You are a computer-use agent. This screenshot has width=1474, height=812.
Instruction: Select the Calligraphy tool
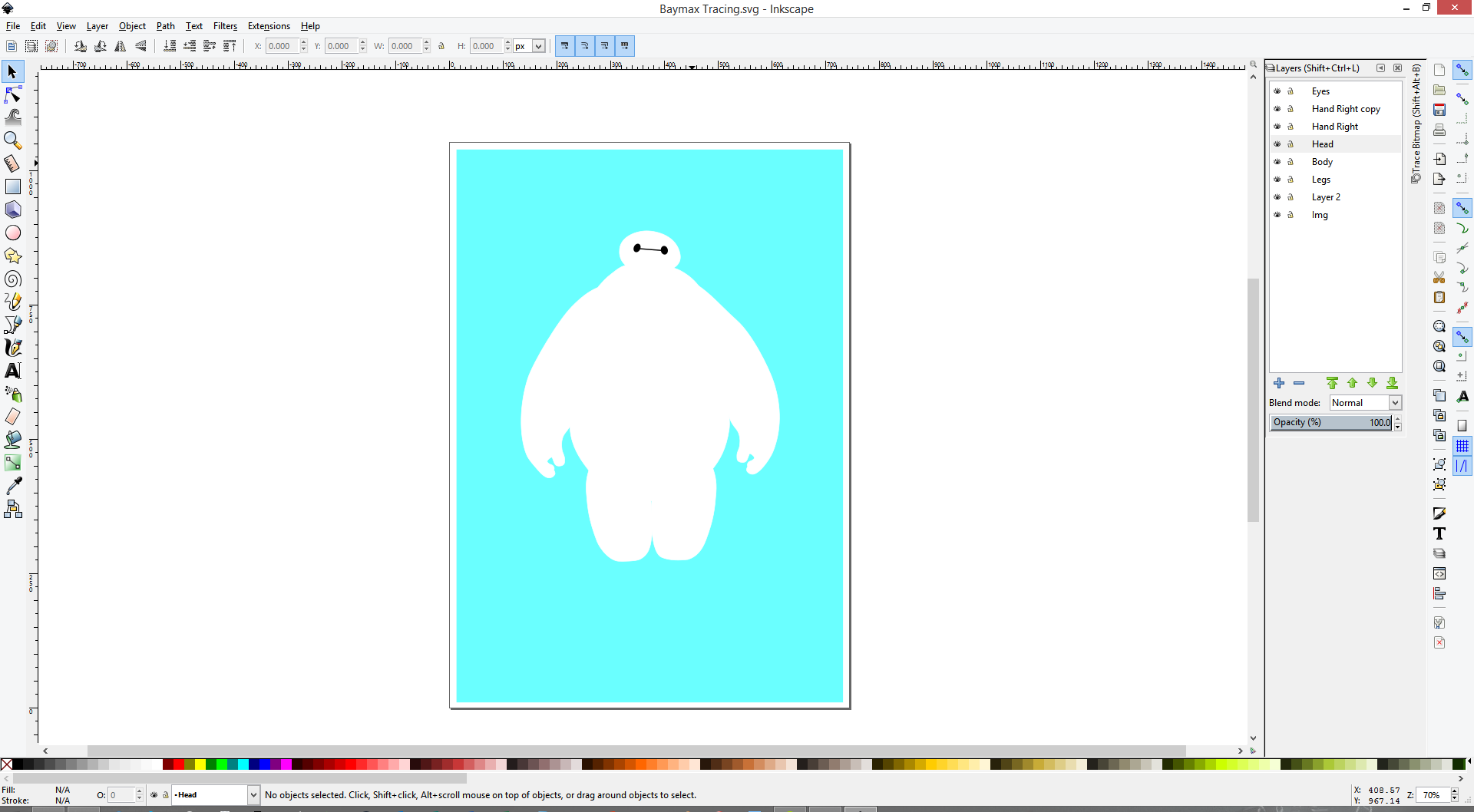point(12,348)
